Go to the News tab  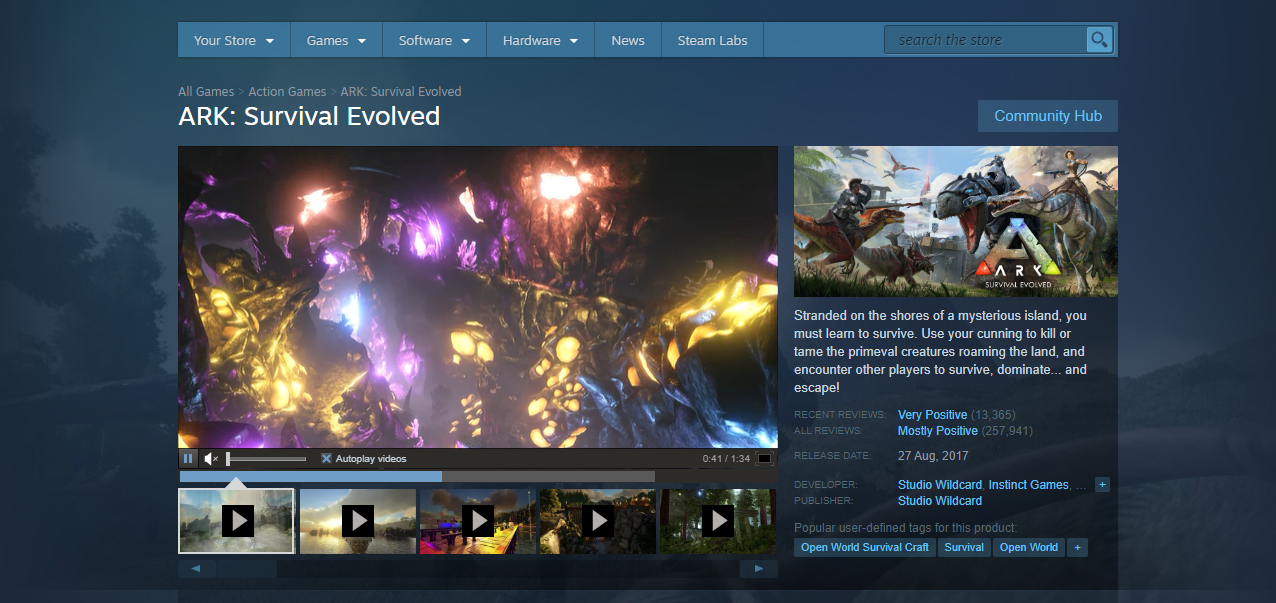[628, 41]
